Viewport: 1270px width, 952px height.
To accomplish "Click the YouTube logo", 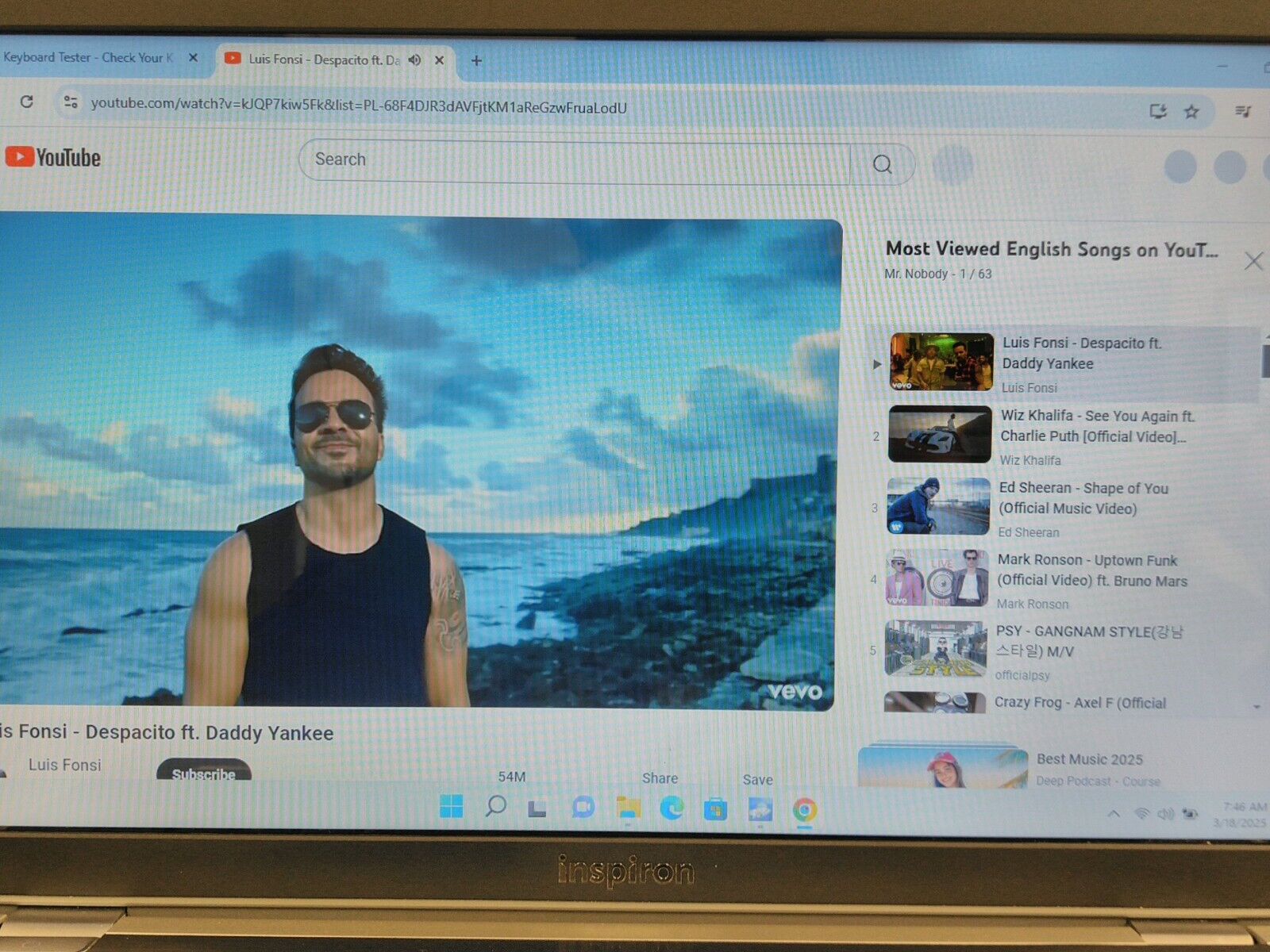I will (x=53, y=157).
